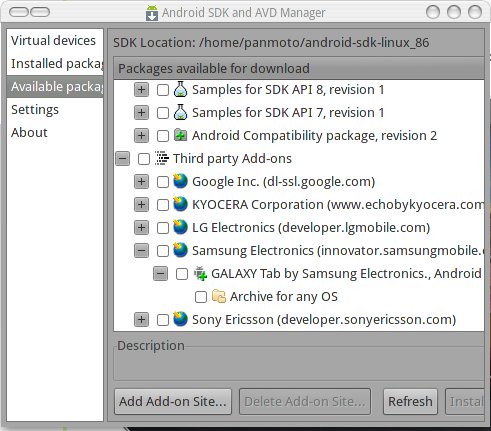
Task: Click the left pill button in title bar
Action: point(19,12)
